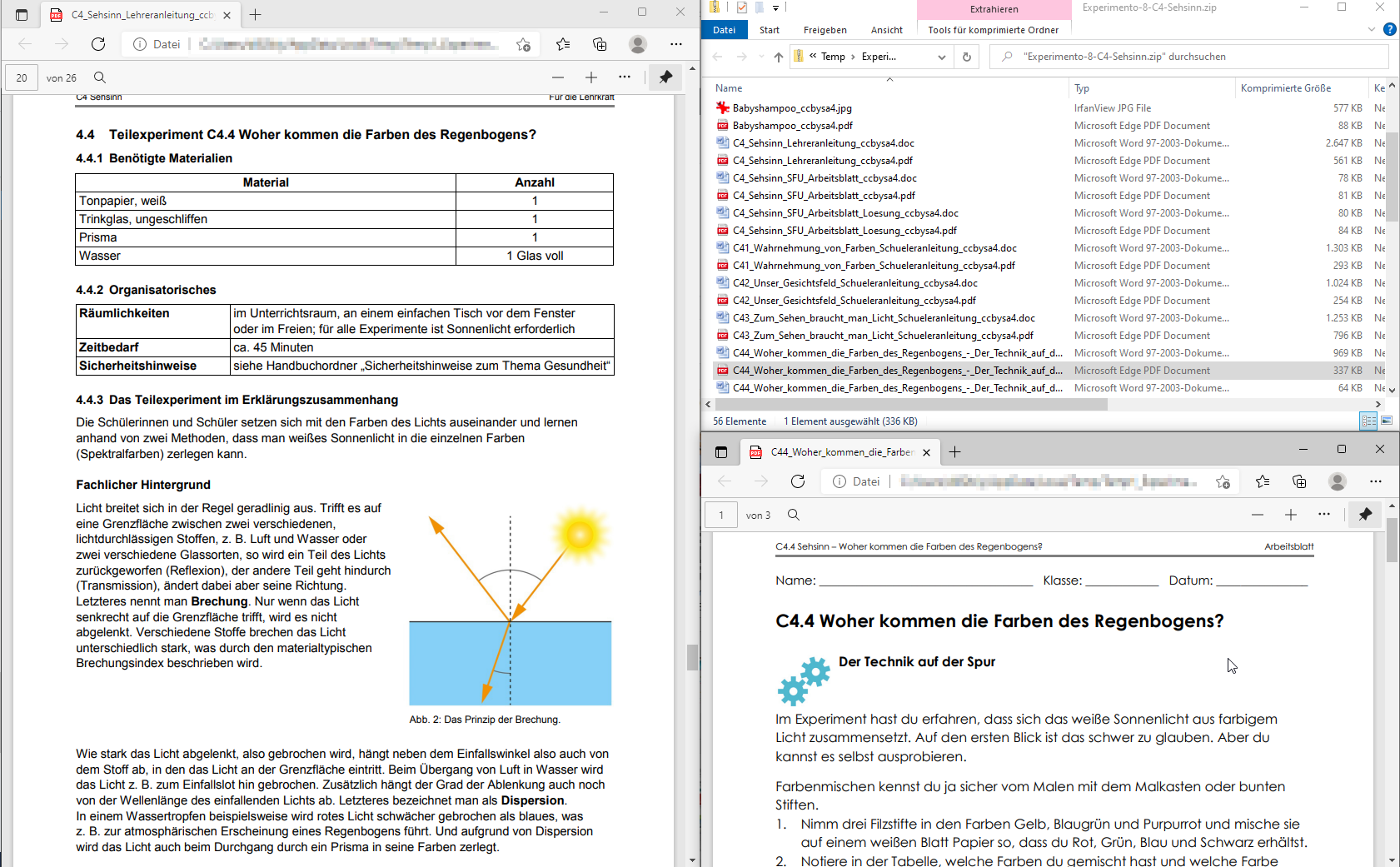Viewport: 1400px width, 867px height.
Task: Open PDF search in the Lehreranleitung window
Action: (100, 77)
